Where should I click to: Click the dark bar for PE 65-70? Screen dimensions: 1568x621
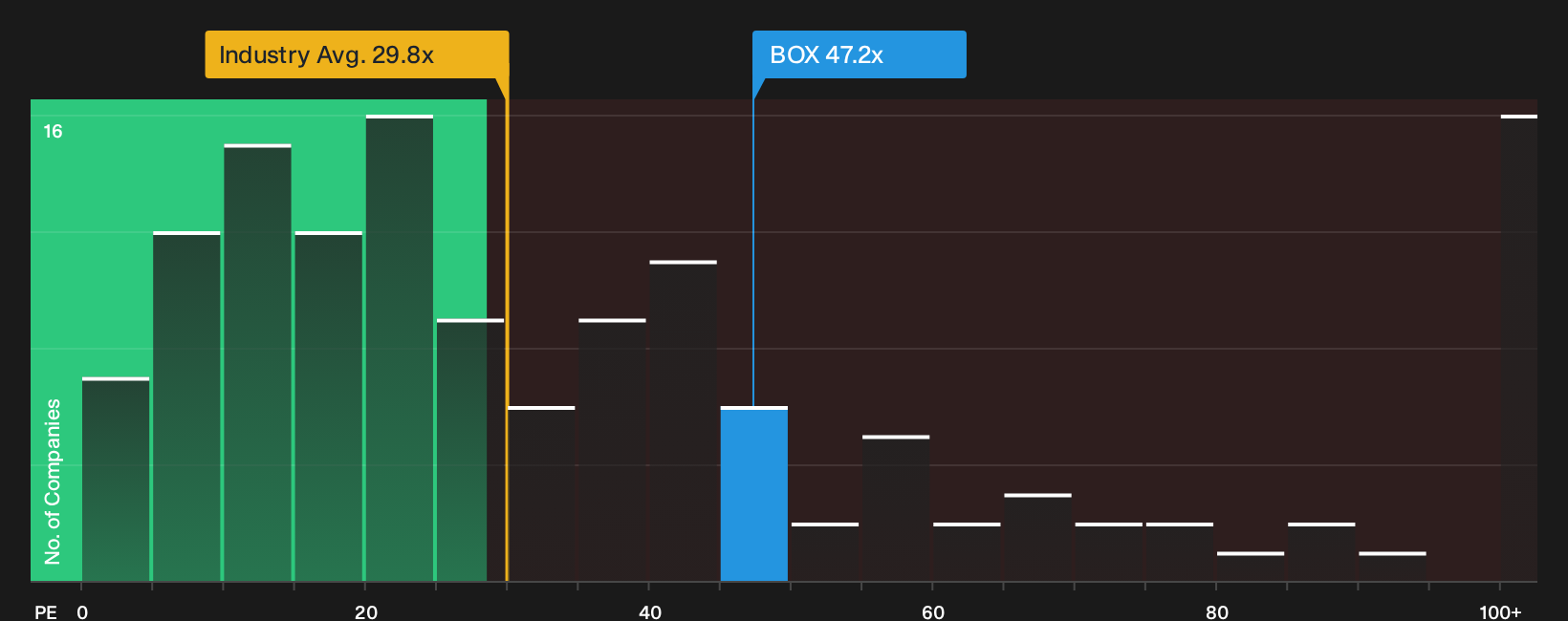(1037, 538)
